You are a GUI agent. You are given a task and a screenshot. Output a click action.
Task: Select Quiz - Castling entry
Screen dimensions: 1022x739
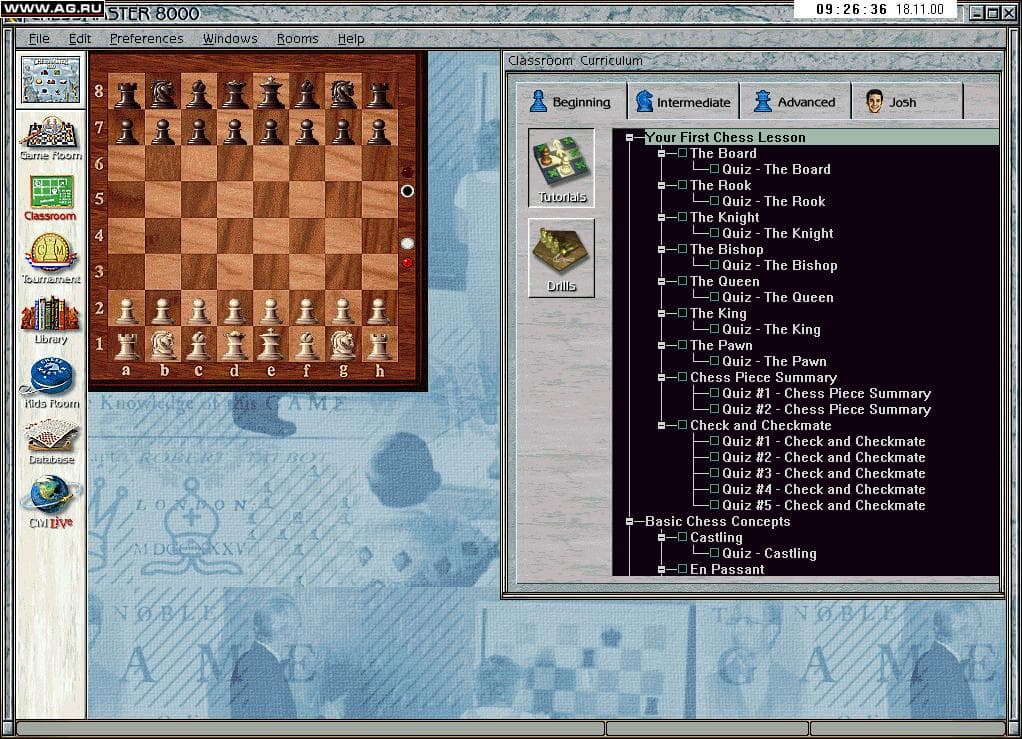point(769,553)
